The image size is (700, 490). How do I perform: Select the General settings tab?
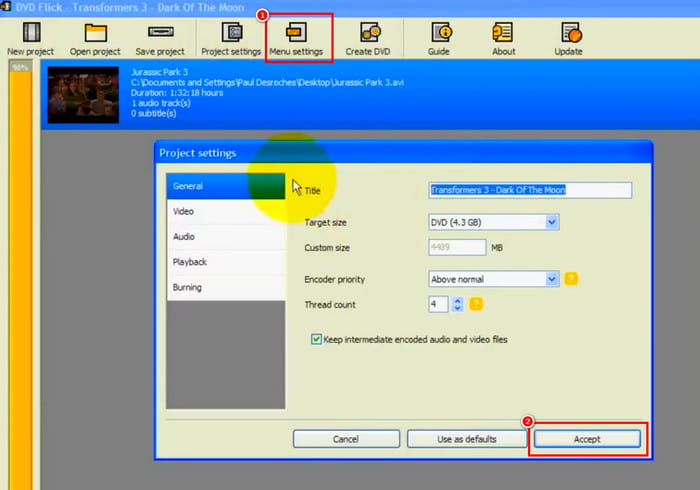point(225,186)
